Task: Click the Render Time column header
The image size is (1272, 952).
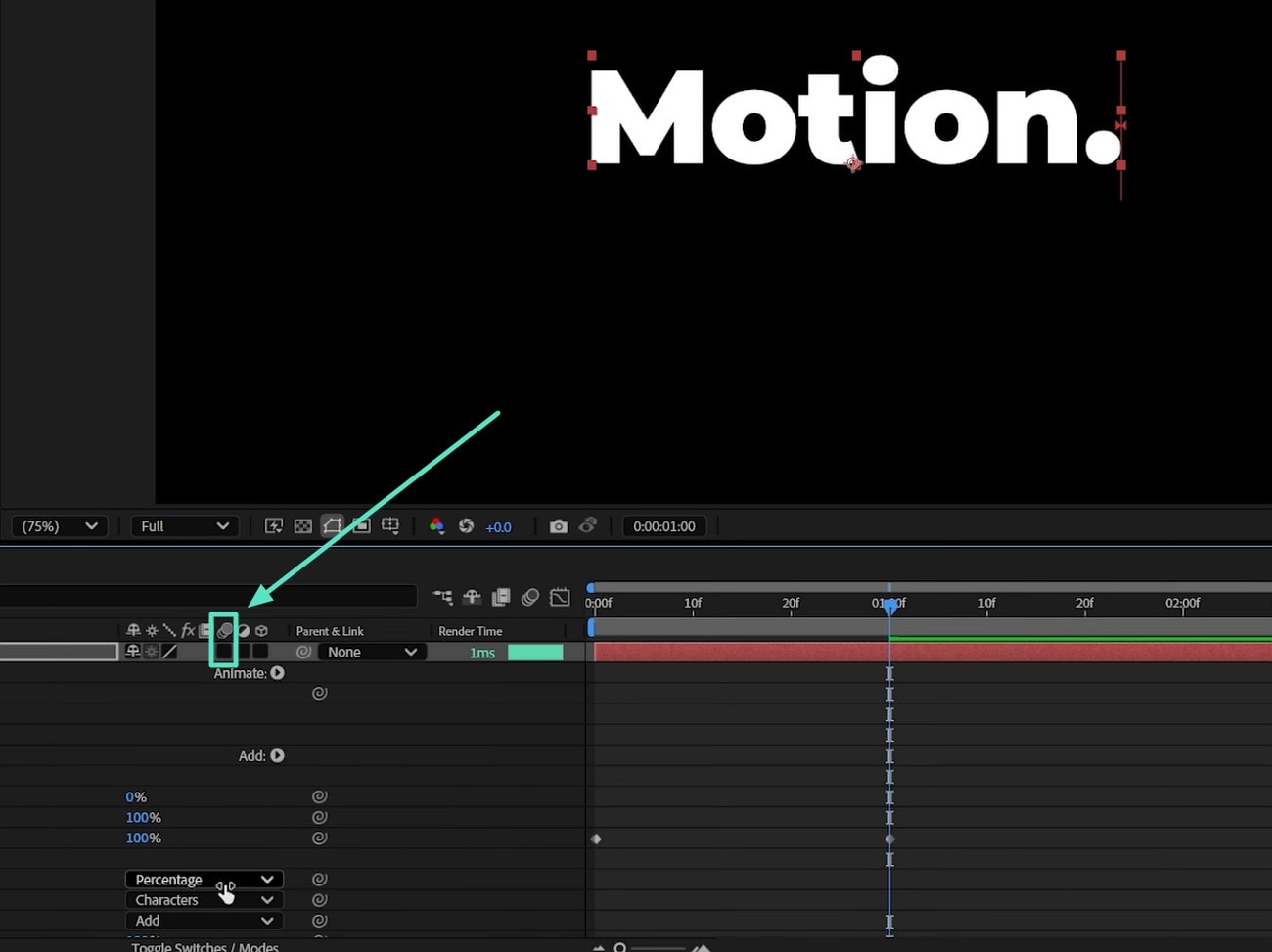Action: (x=471, y=631)
